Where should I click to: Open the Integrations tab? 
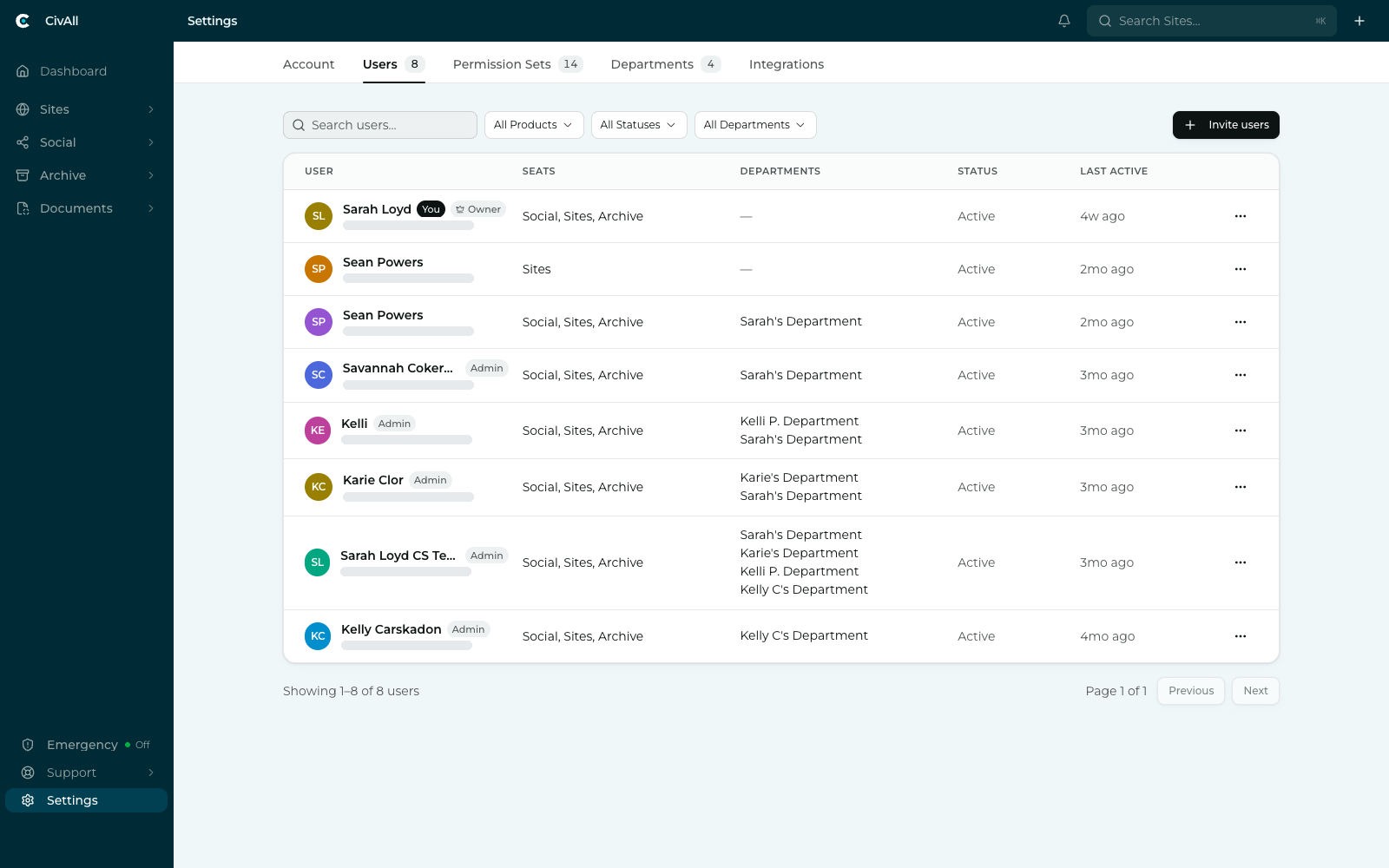(x=787, y=64)
